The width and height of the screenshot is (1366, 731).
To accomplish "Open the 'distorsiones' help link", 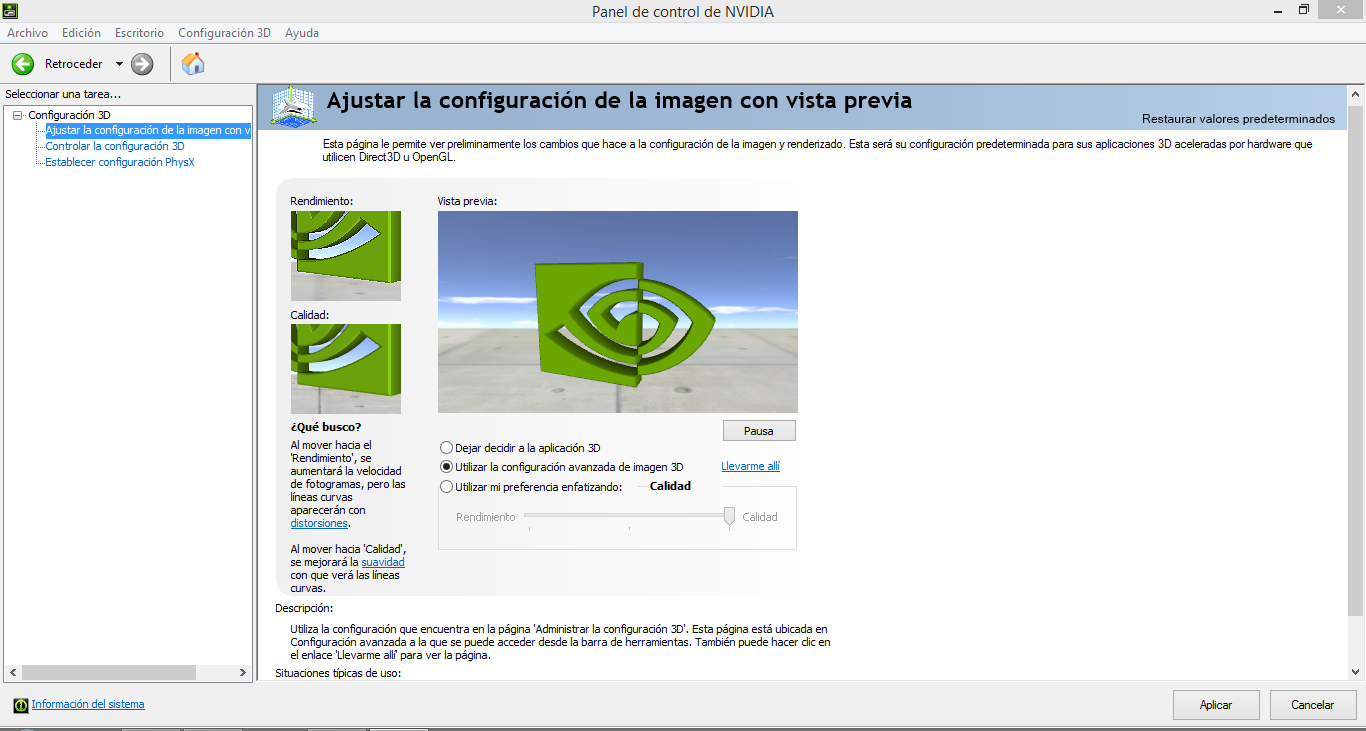I will pyautogui.click(x=319, y=523).
